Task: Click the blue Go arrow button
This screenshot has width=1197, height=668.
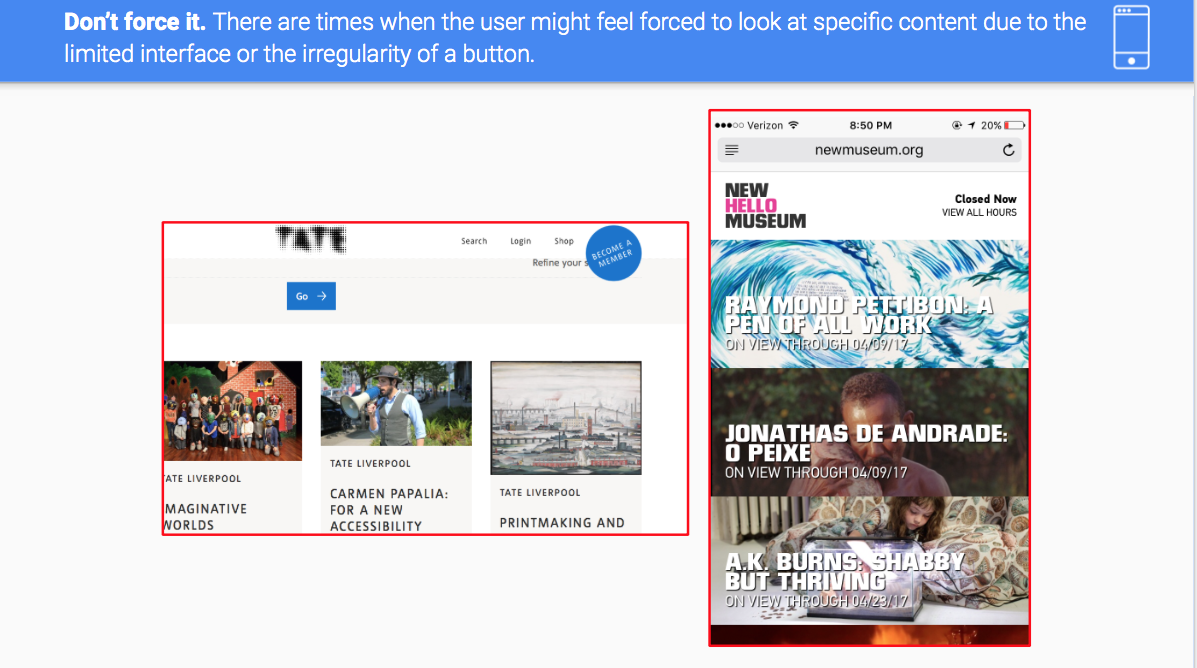Action: [311, 296]
